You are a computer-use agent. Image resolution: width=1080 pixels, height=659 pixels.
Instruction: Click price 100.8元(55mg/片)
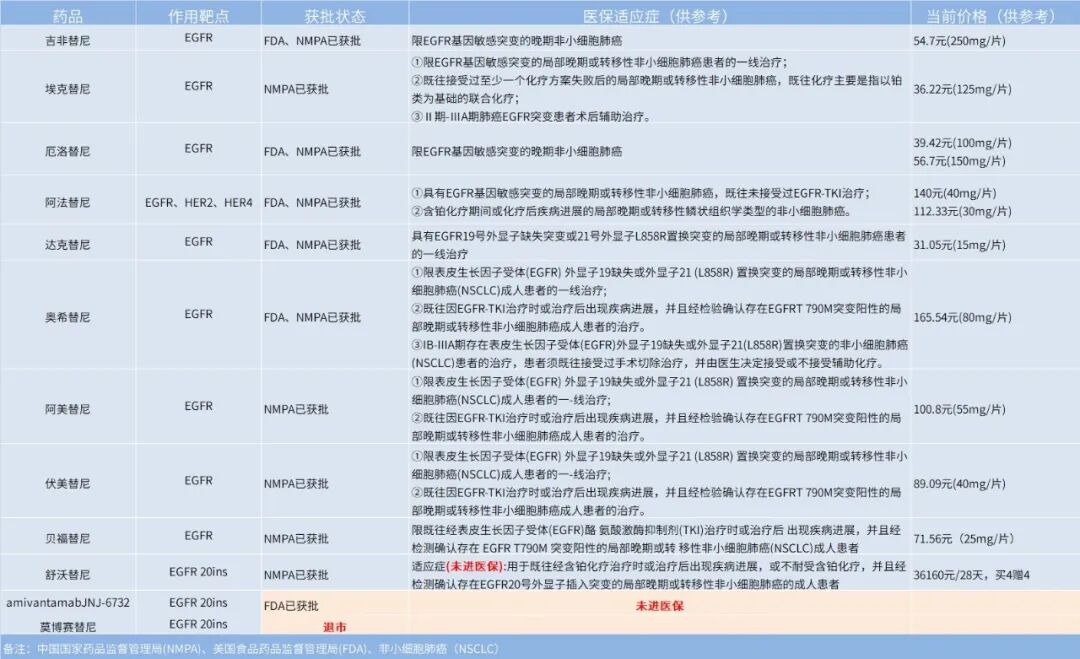coord(959,409)
